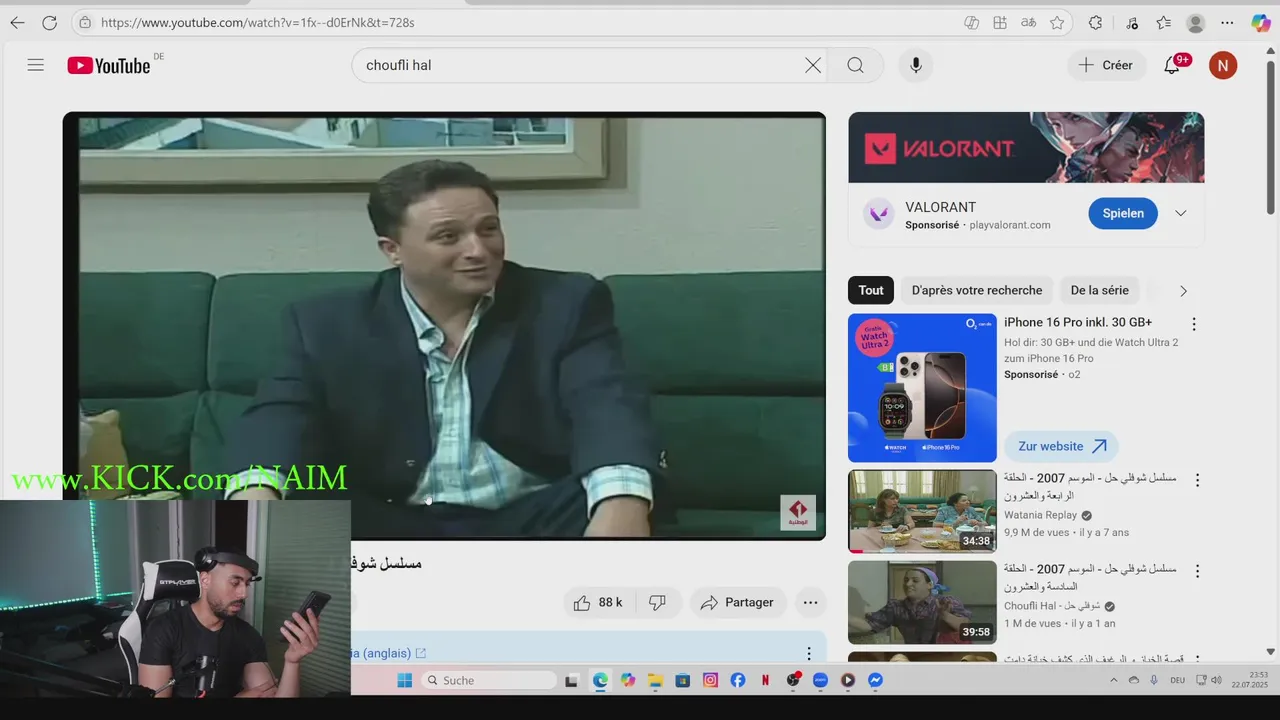Reload the current page
Screen dimensions: 1280x720
(49, 22)
